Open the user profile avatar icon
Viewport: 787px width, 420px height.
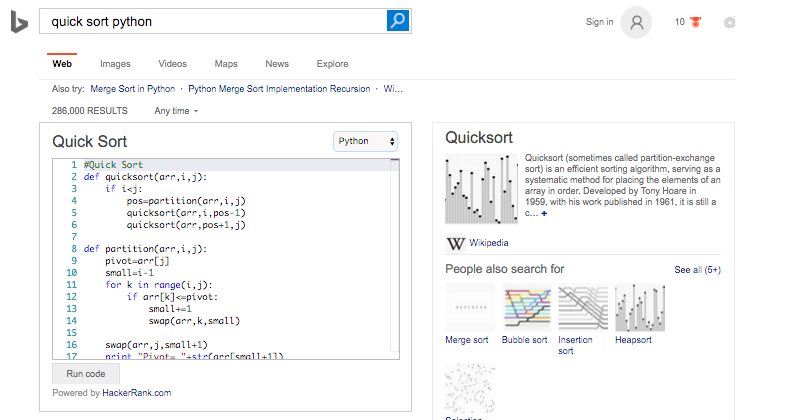(x=635, y=22)
